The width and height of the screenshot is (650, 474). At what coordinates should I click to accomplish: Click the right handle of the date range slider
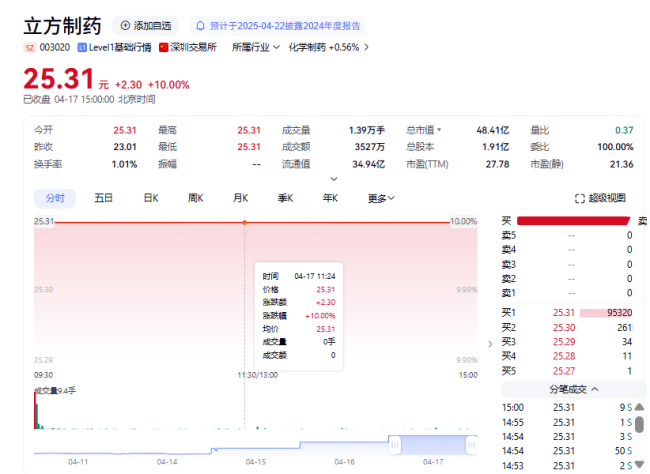pyautogui.click(x=472, y=445)
